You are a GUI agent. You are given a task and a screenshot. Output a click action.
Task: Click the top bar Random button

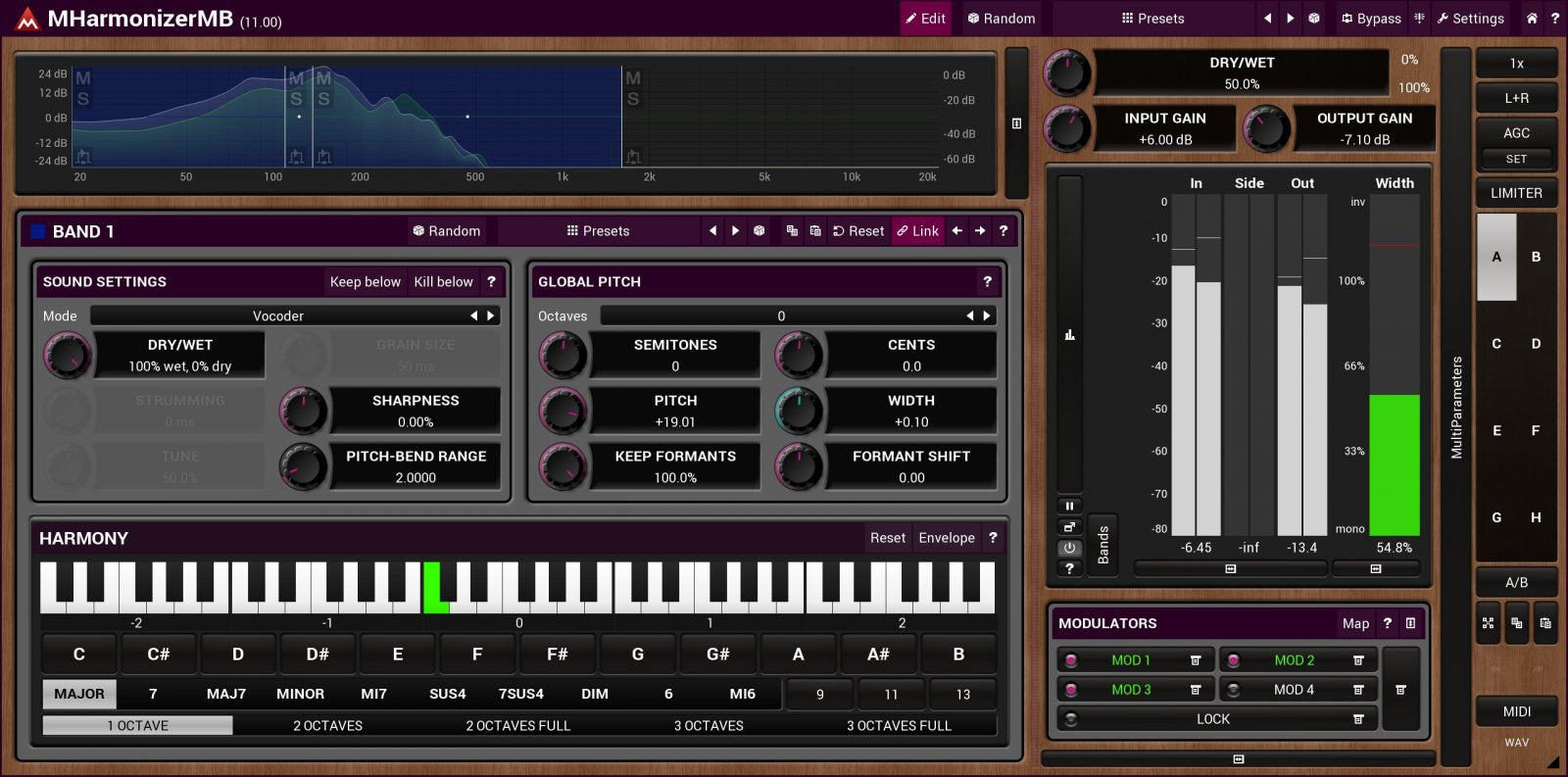click(x=1001, y=18)
